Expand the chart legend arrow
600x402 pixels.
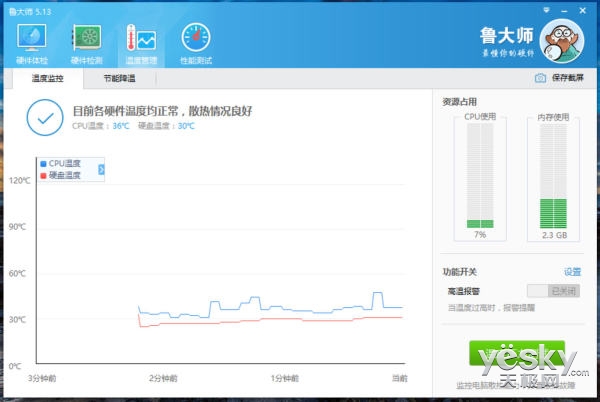tap(101, 169)
